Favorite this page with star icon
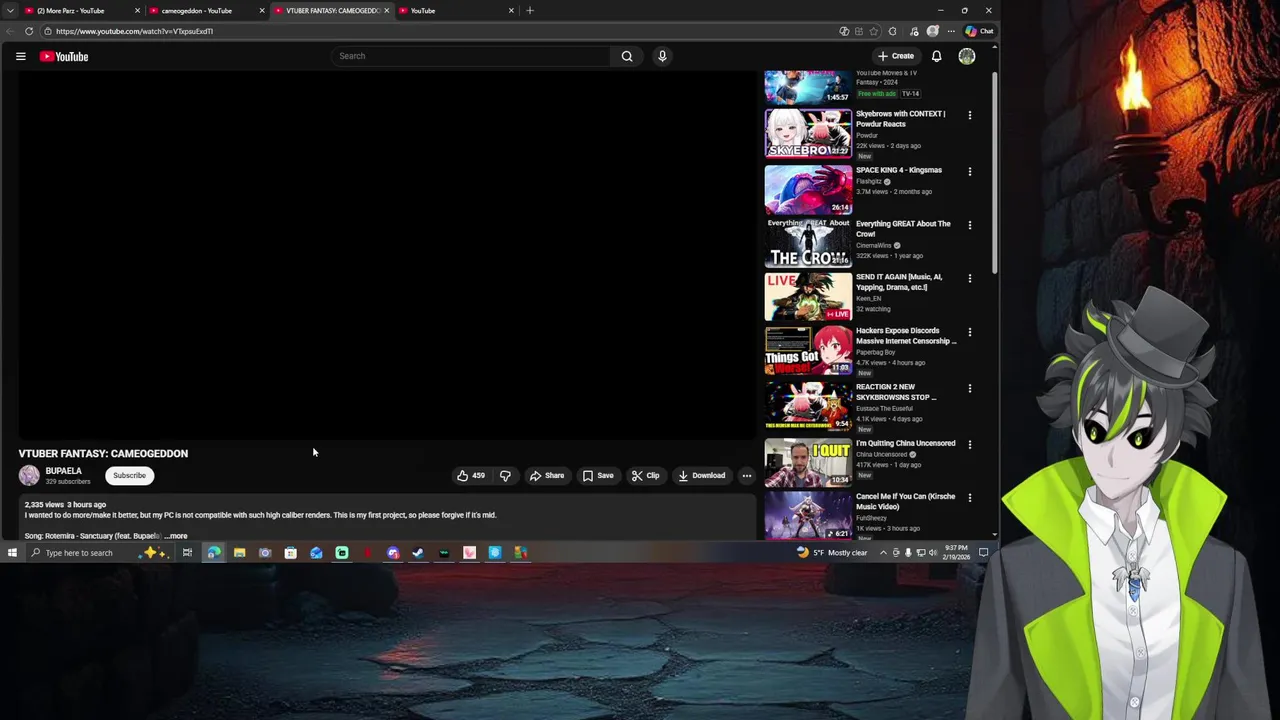 pyautogui.click(x=874, y=31)
